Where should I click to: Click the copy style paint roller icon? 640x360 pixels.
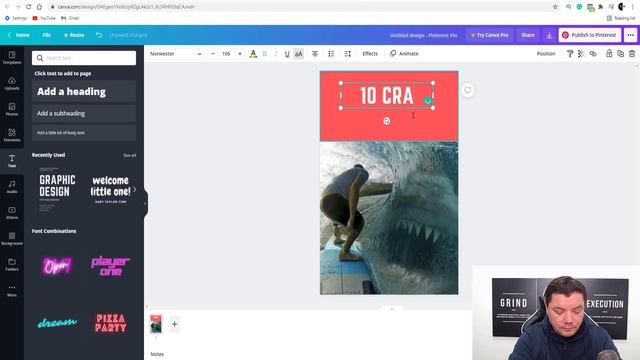tap(570, 54)
